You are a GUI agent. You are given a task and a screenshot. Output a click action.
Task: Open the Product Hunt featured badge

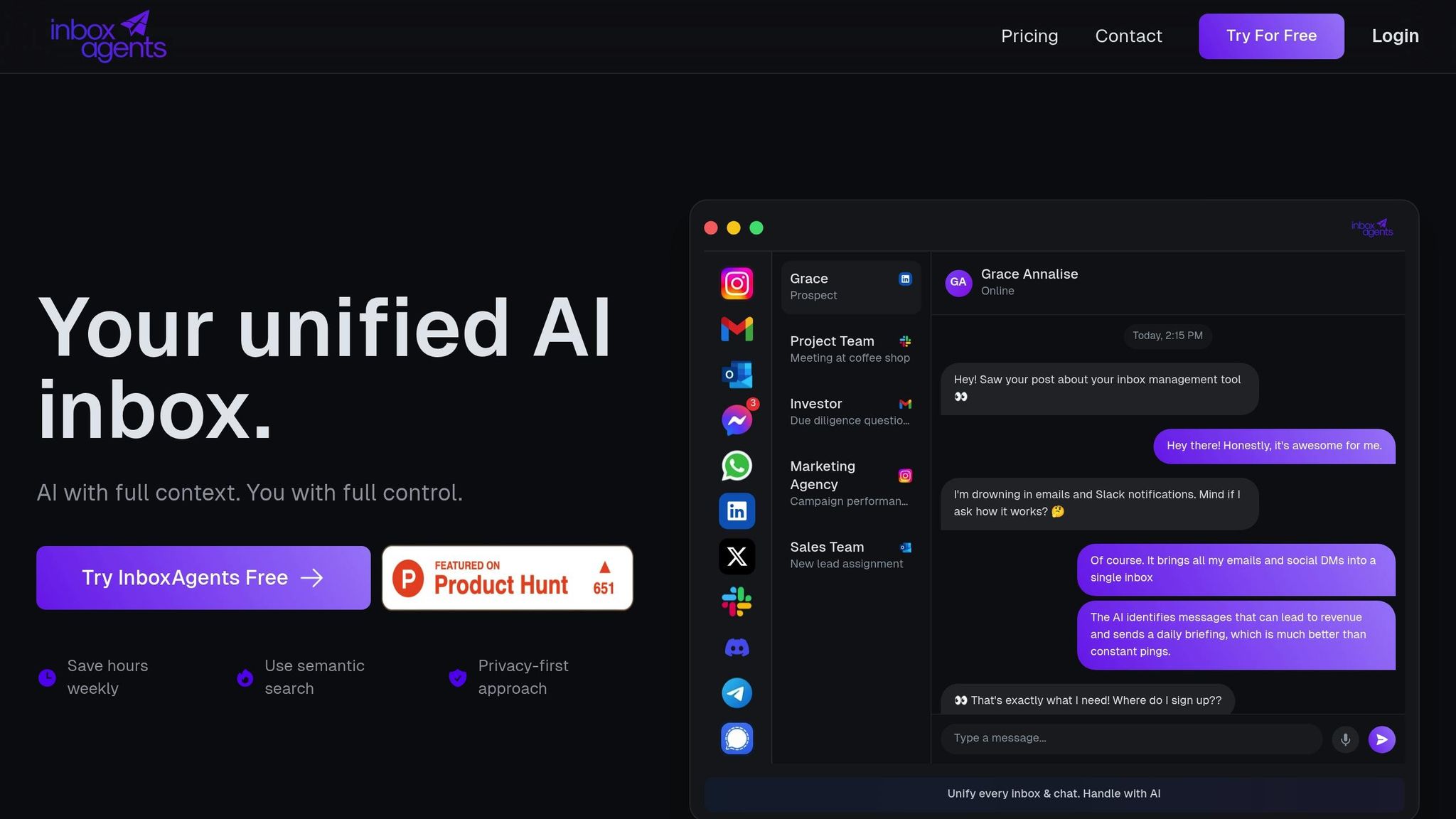[x=507, y=578]
